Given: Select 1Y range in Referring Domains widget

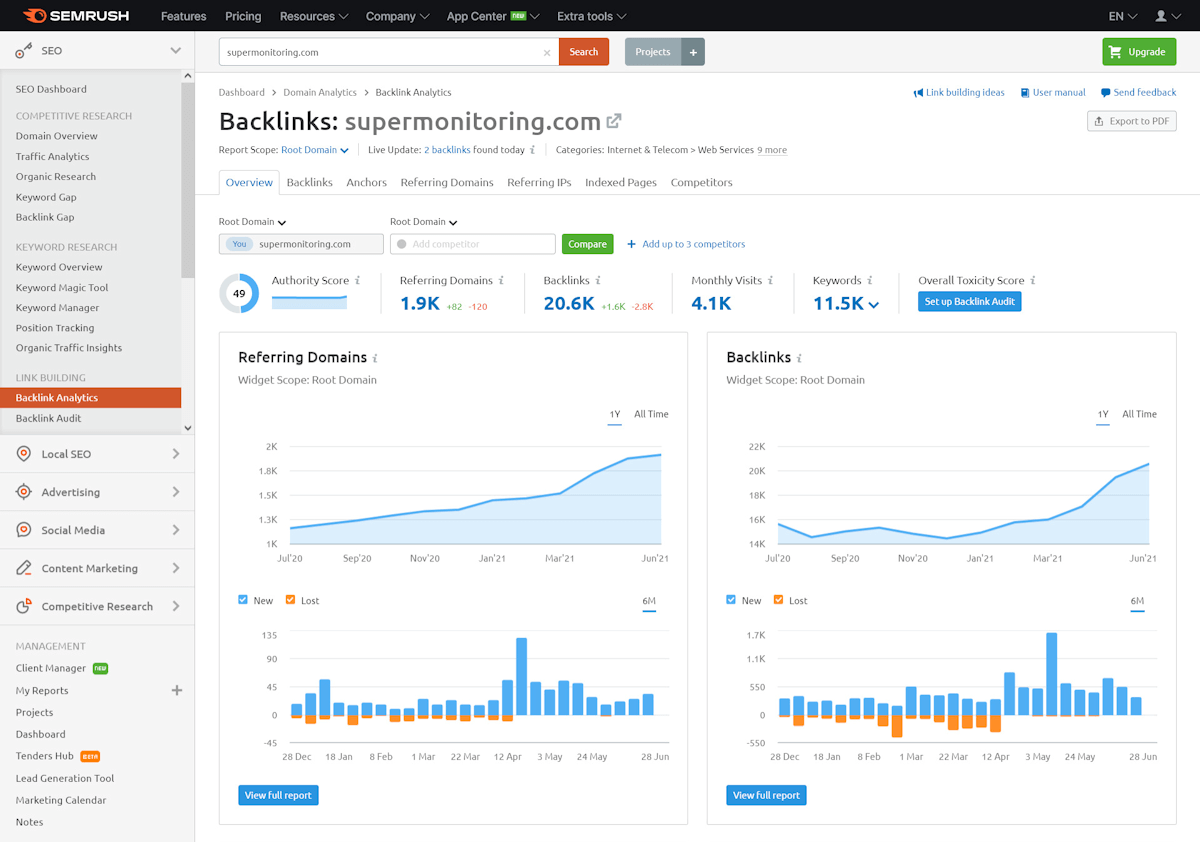Looking at the screenshot, I should coord(614,414).
